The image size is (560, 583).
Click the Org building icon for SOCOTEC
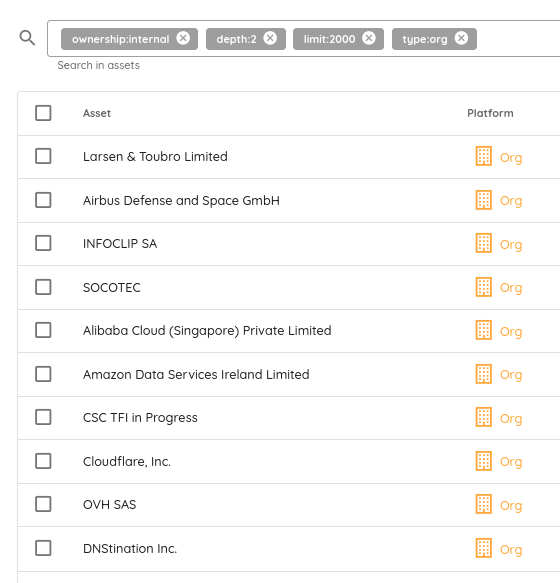click(x=484, y=287)
